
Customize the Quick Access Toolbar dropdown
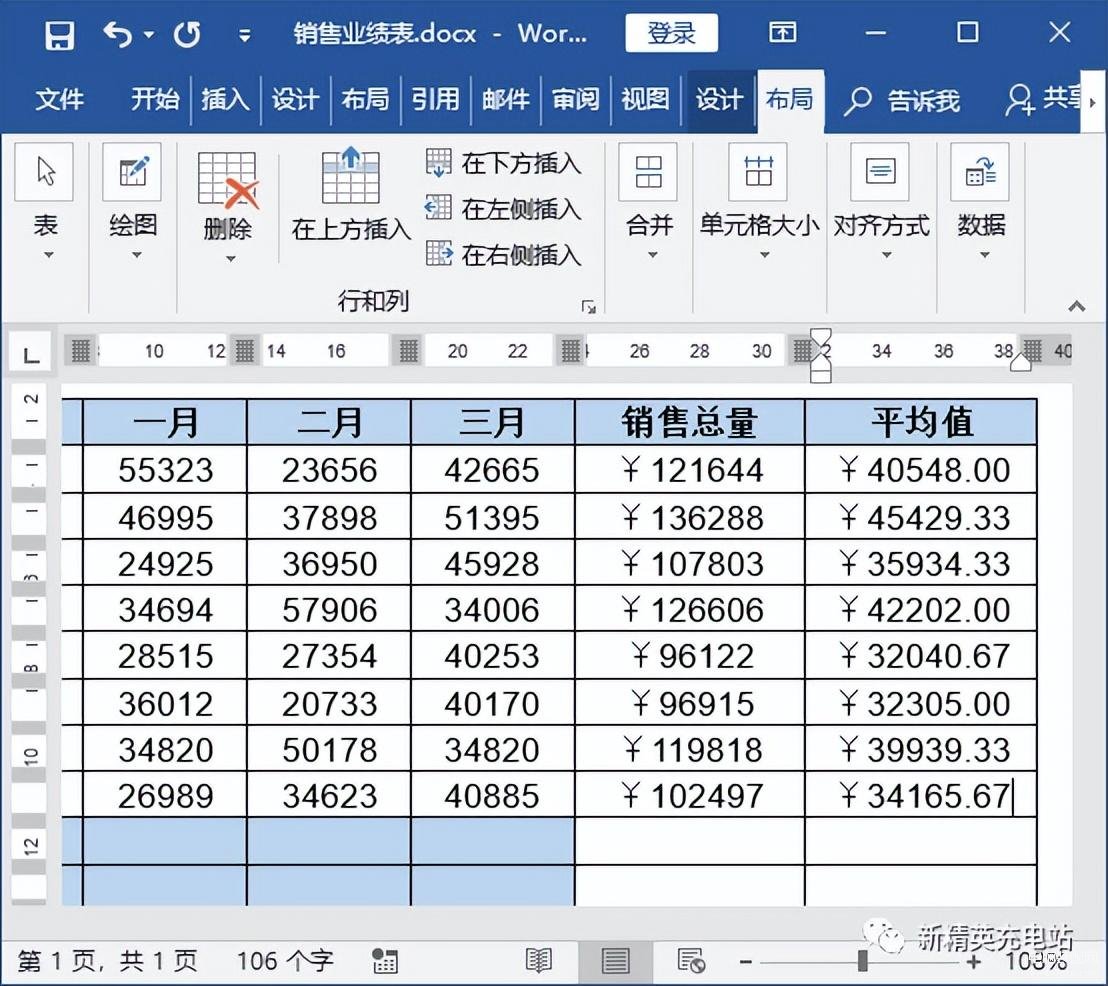point(244,35)
